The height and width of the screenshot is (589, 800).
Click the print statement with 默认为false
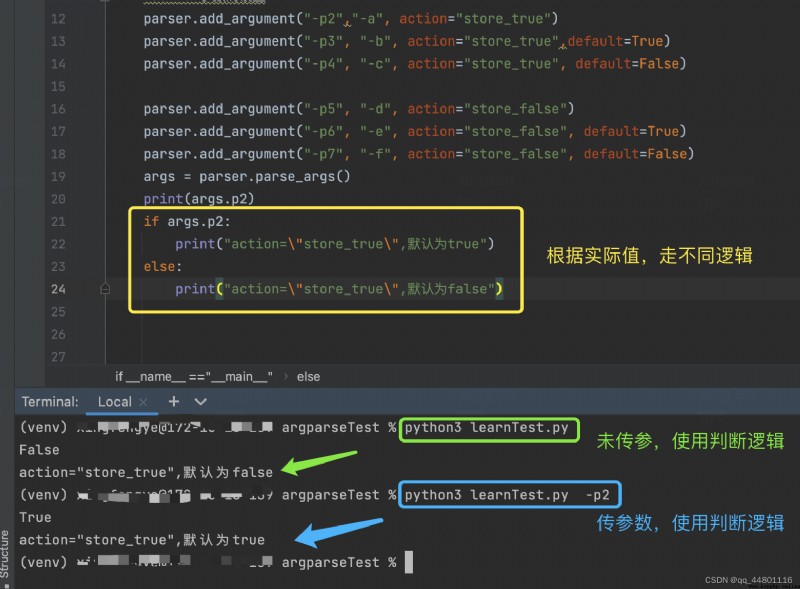(339, 289)
